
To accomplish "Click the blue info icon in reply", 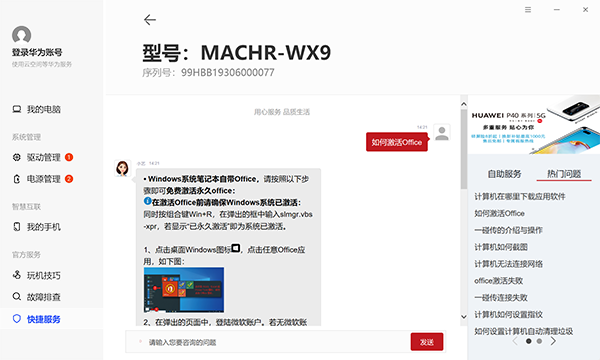I will tap(147, 201).
